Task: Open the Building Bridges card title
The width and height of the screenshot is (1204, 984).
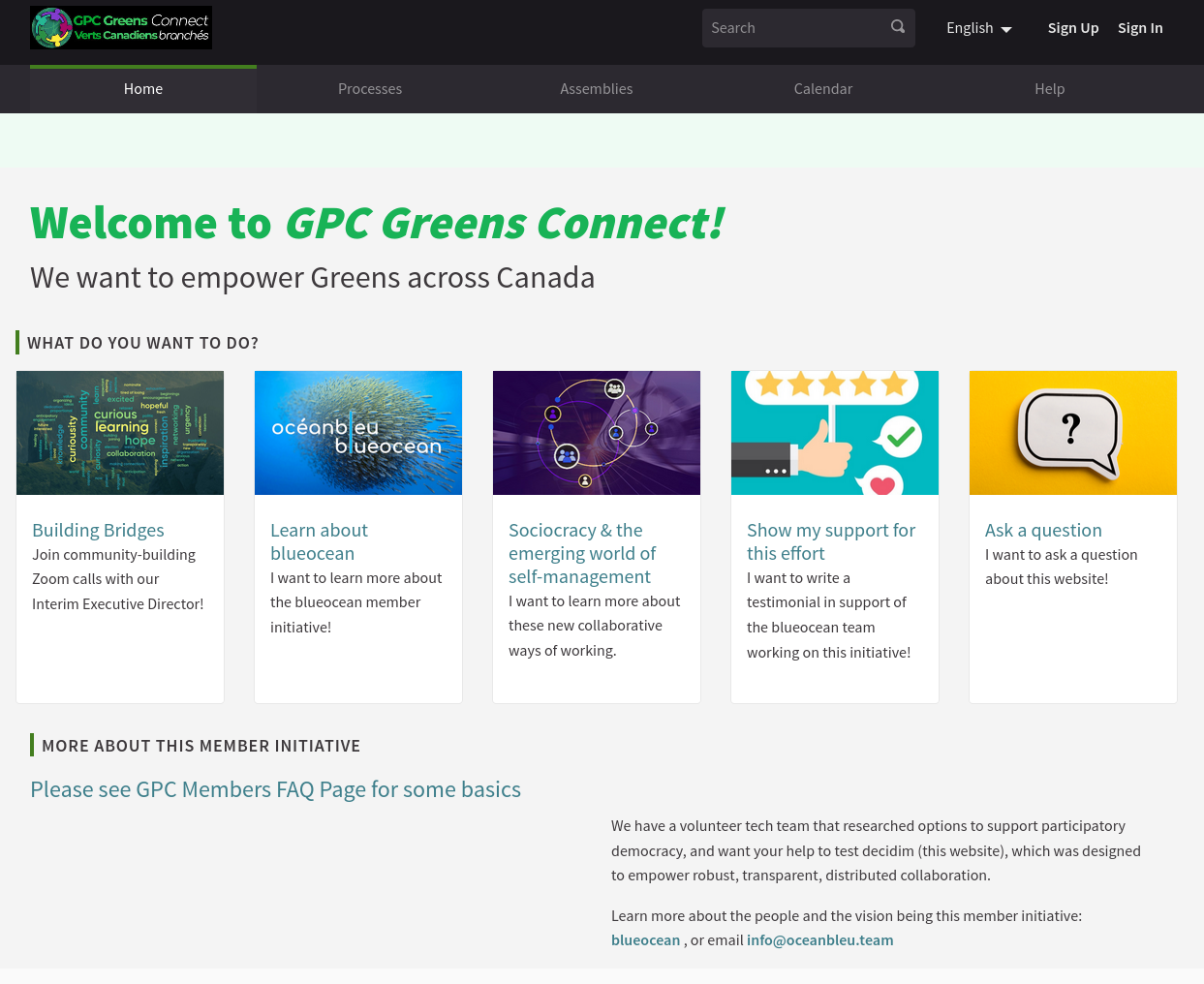Action: [x=98, y=531]
